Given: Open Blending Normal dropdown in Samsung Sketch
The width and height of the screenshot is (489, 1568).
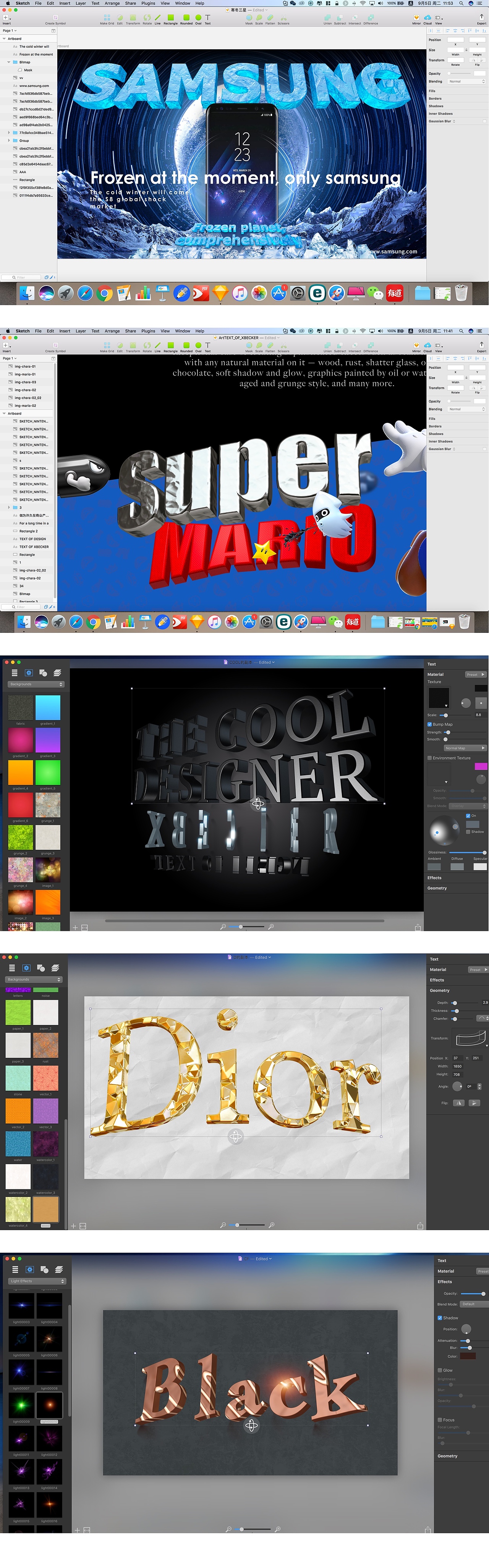Looking at the screenshot, I should click(x=466, y=82).
